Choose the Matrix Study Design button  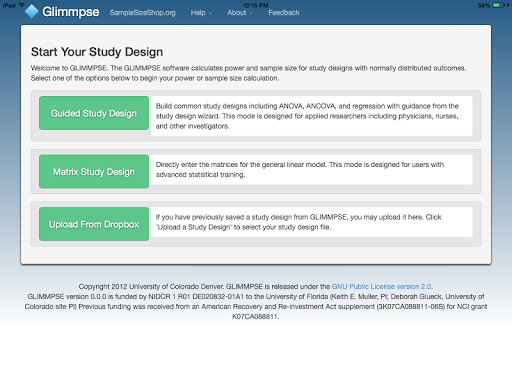coord(94,172)
